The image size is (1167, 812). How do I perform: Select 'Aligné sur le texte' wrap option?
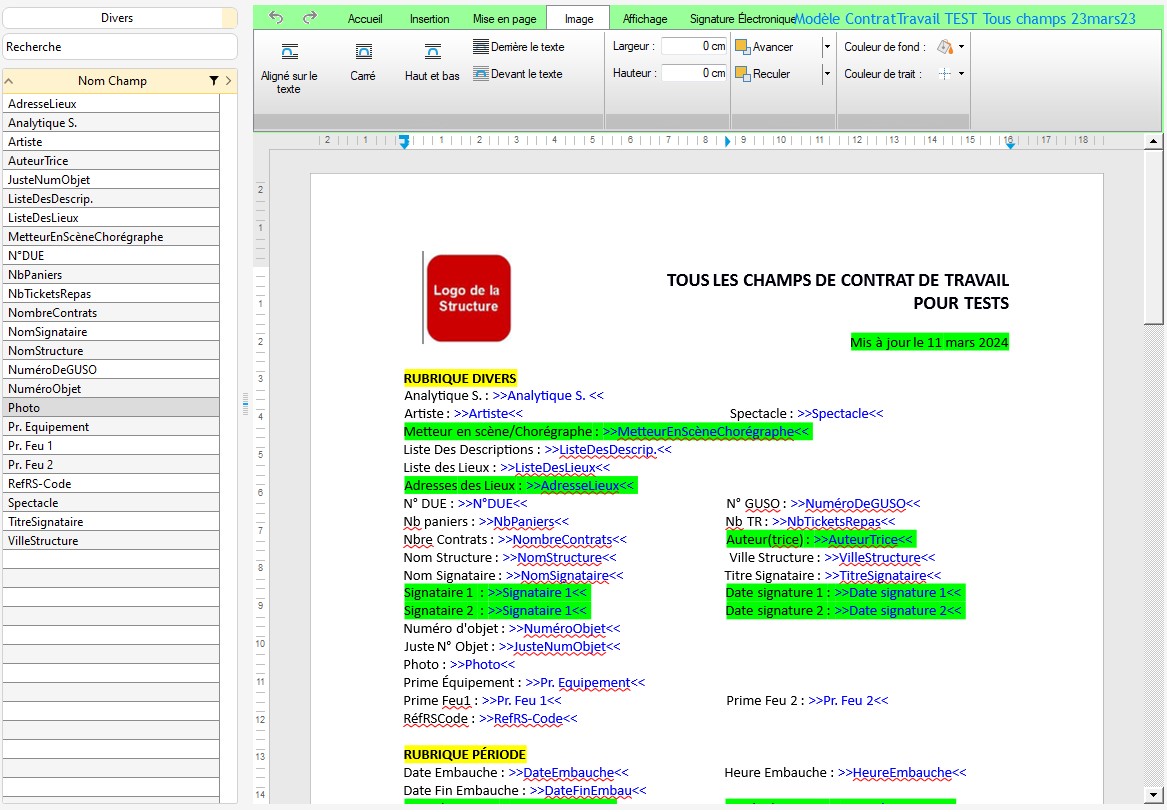click(x=289, y=68)
